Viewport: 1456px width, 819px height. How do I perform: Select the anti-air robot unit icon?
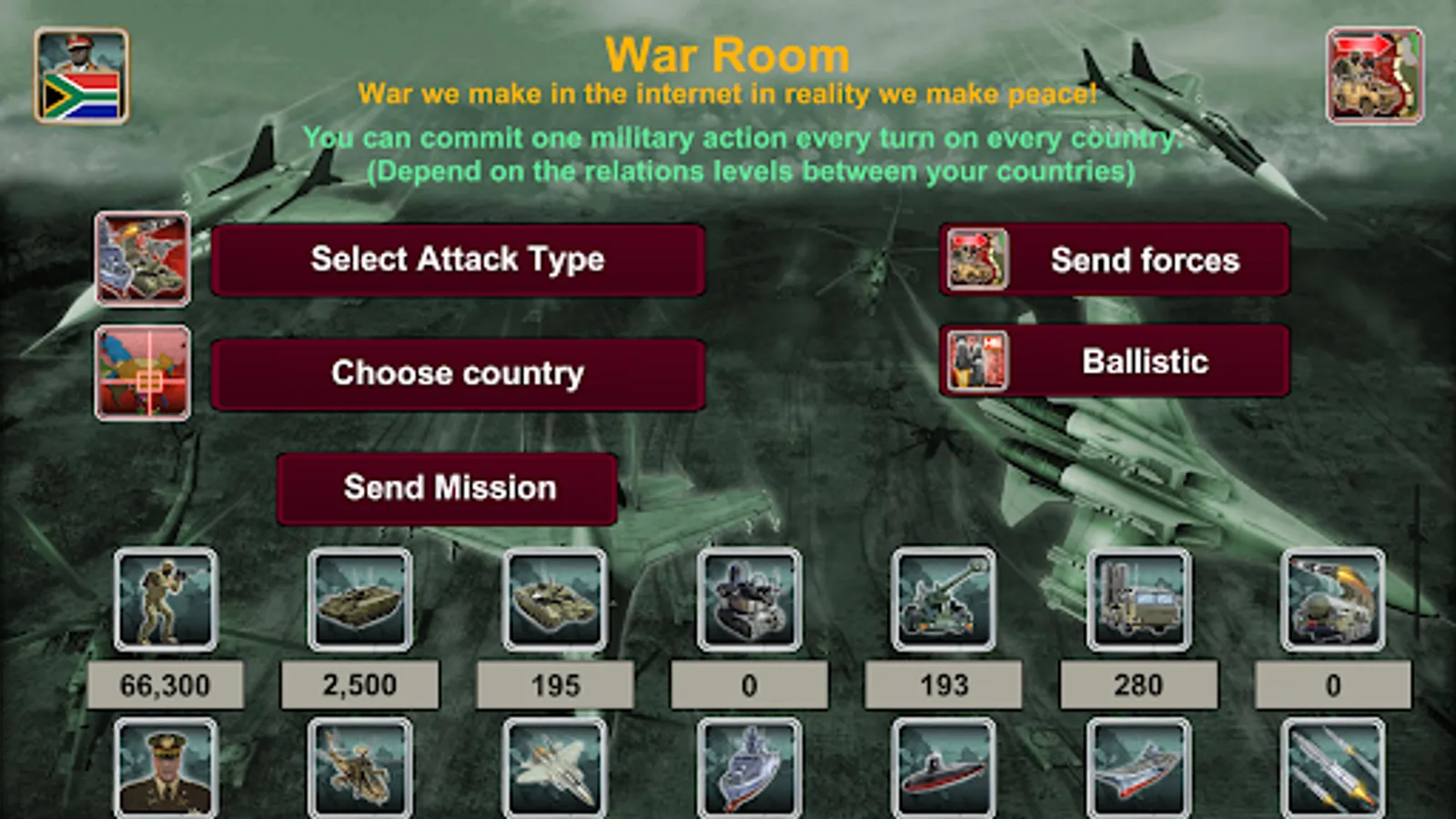click(x=749, y=600)
